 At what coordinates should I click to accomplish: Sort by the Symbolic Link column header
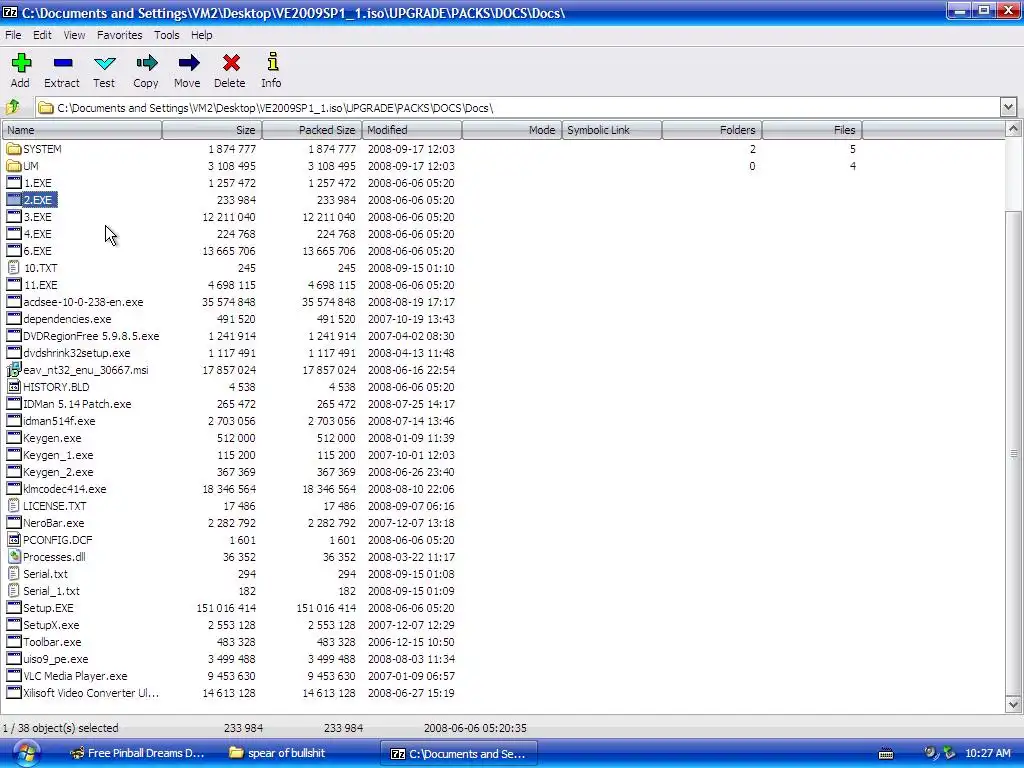pos(612,130)
